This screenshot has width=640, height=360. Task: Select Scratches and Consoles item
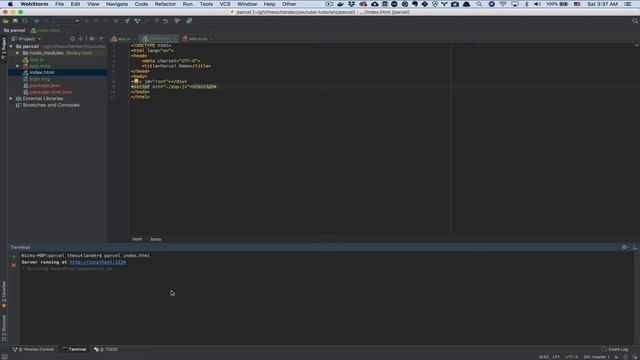tap(58, 105)
